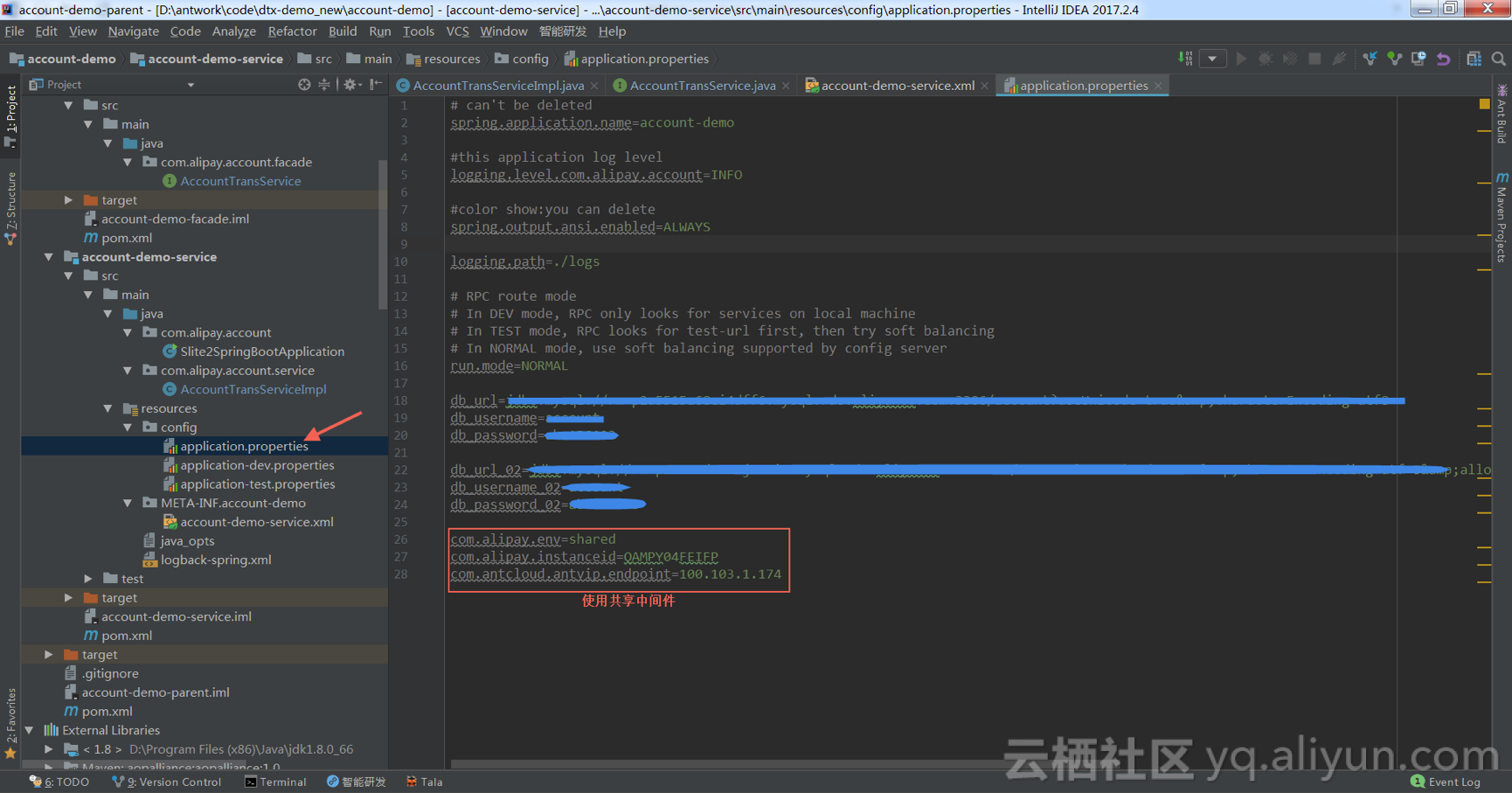The height and width of the screenshot is (793, 1512).
Task: Open the Version Control tool window
Action: pos(167,782)
